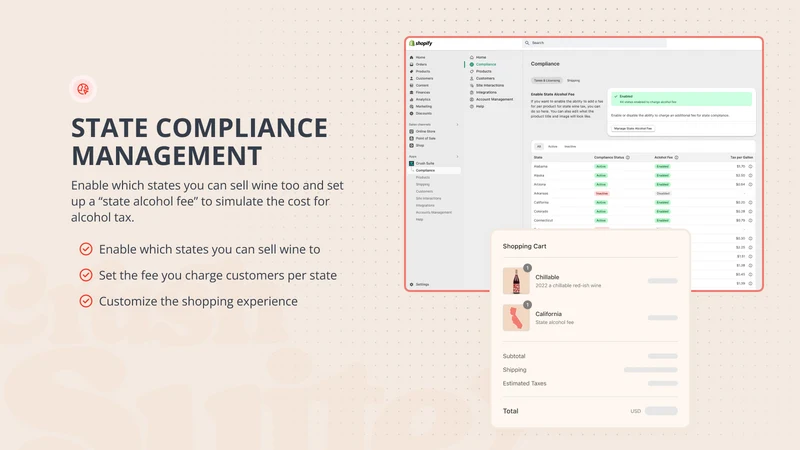
Task: Open Settings at sidebar bottom
Action: (422, 284)
